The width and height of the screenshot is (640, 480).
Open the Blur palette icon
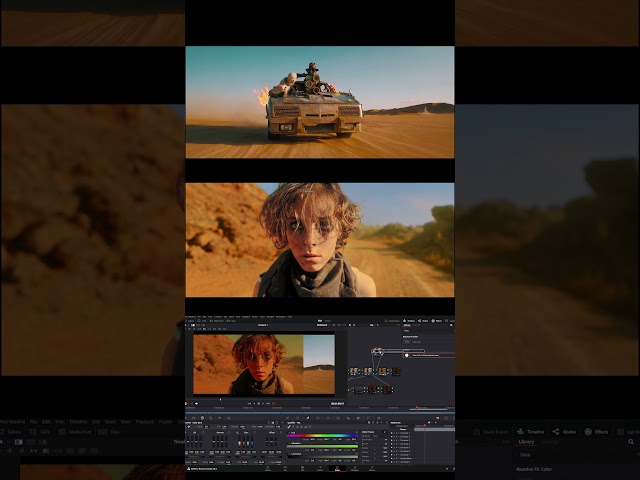pos(348,418)
